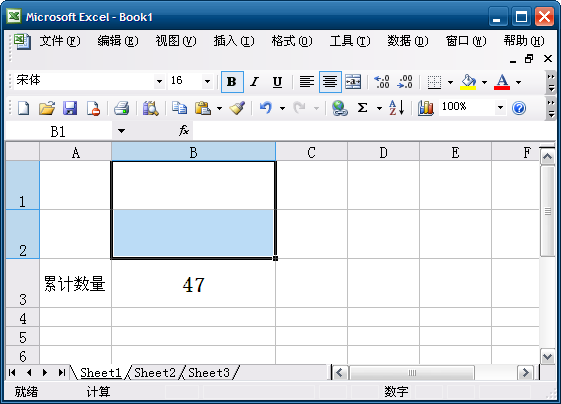Apply the yellow fill color bucket
The width and height of the screenshot is (561, 404).
468,82
